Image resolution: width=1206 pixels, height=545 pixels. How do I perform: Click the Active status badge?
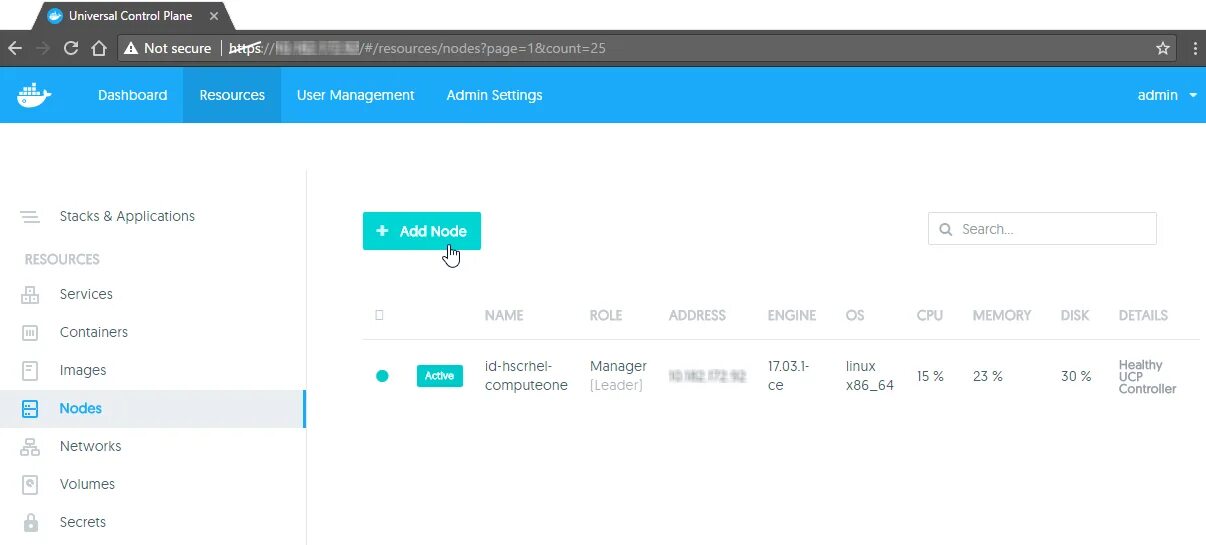click(x=440, y=376)
